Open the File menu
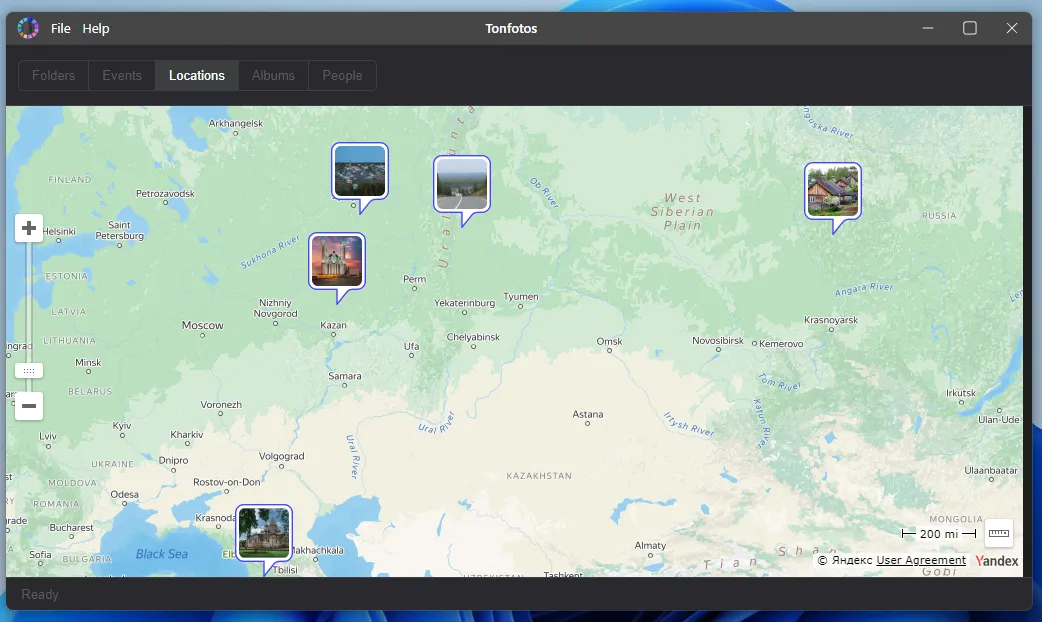 (61, 29)
